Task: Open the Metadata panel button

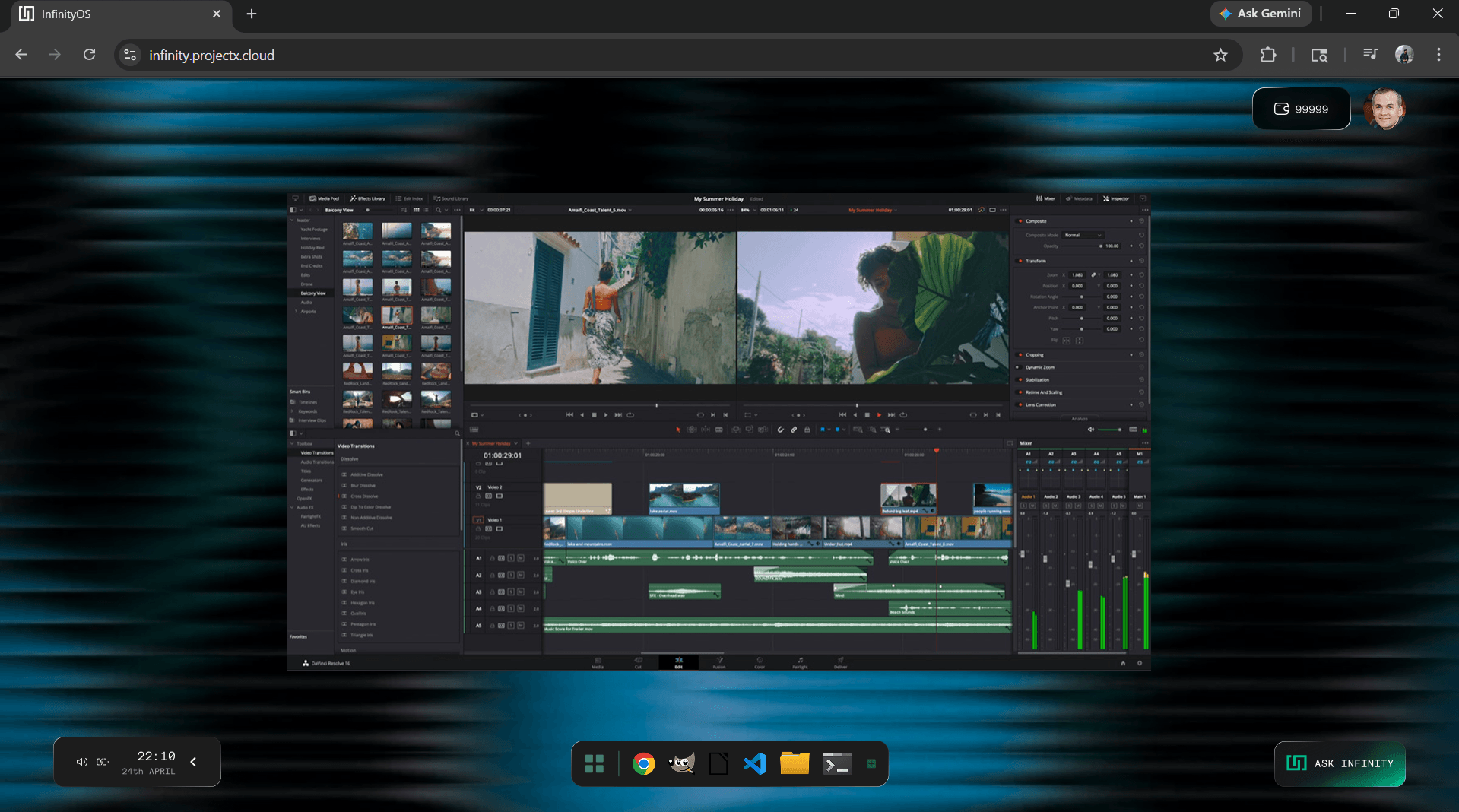Action: pos(1079,198)
